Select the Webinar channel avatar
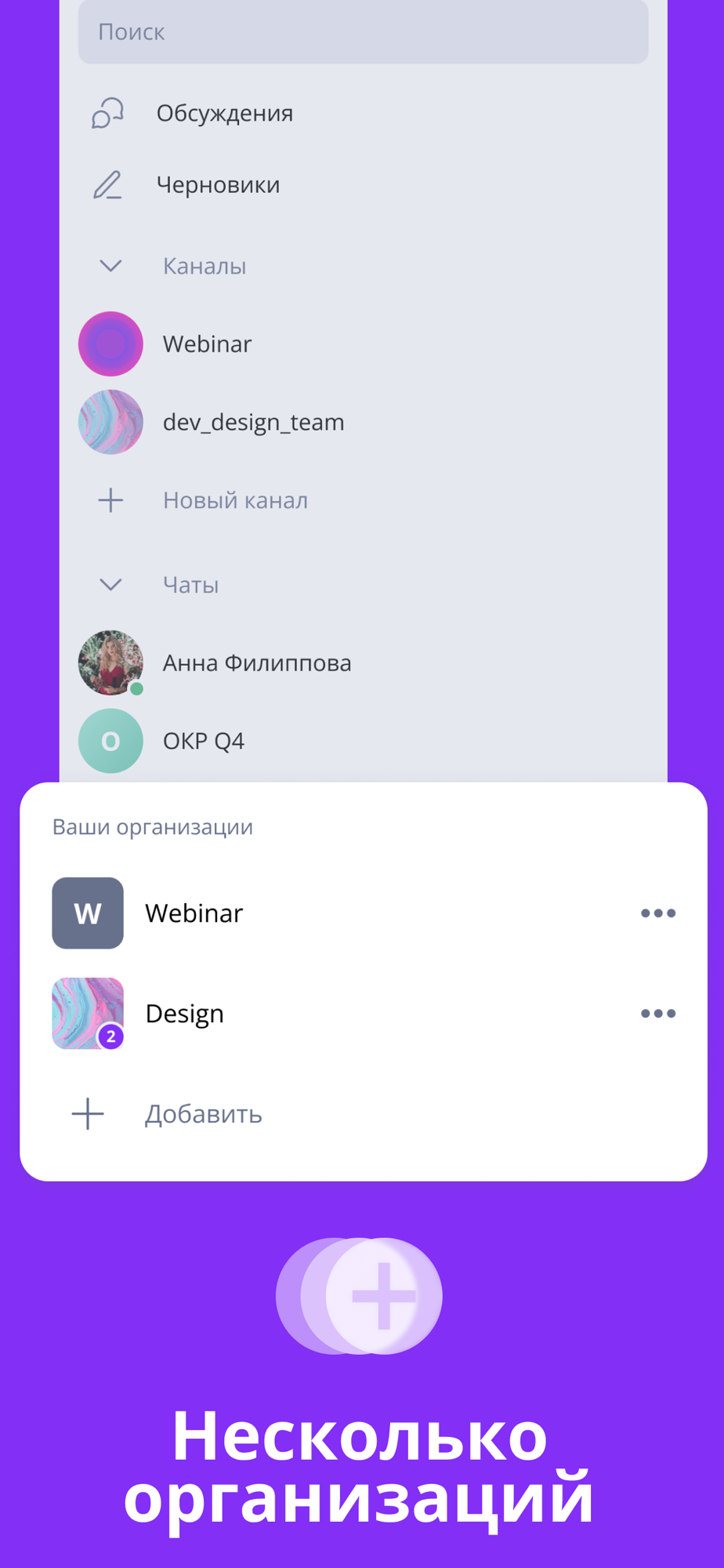The height and width of the screenshot is (1568, 724). (x=110, y=344)
